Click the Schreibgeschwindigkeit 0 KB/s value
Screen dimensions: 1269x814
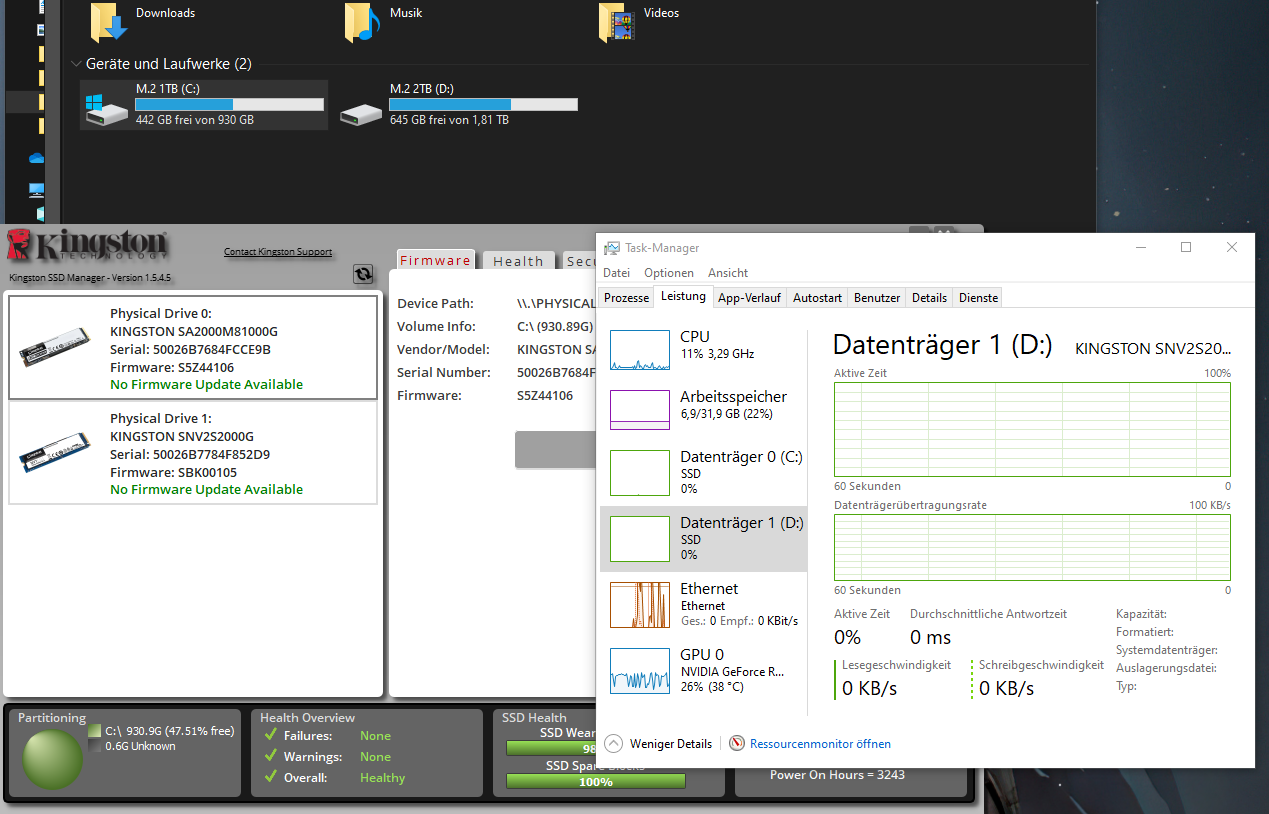tap(1006, 688)
